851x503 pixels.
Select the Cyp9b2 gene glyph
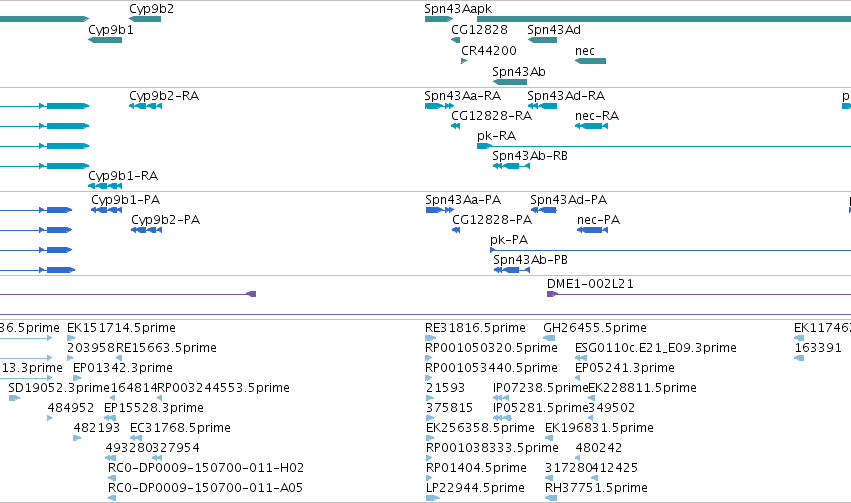[x=145, y=20]
